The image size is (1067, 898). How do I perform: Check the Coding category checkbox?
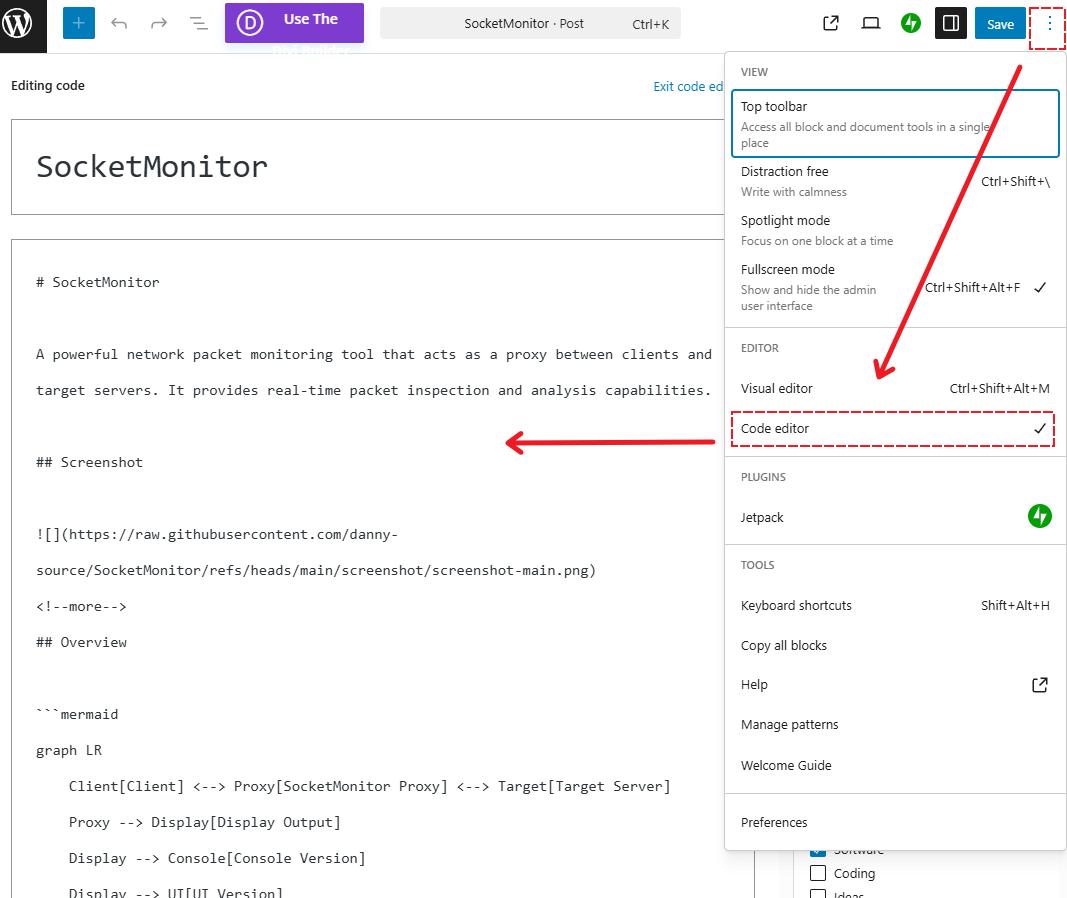[x=818, y=873]
